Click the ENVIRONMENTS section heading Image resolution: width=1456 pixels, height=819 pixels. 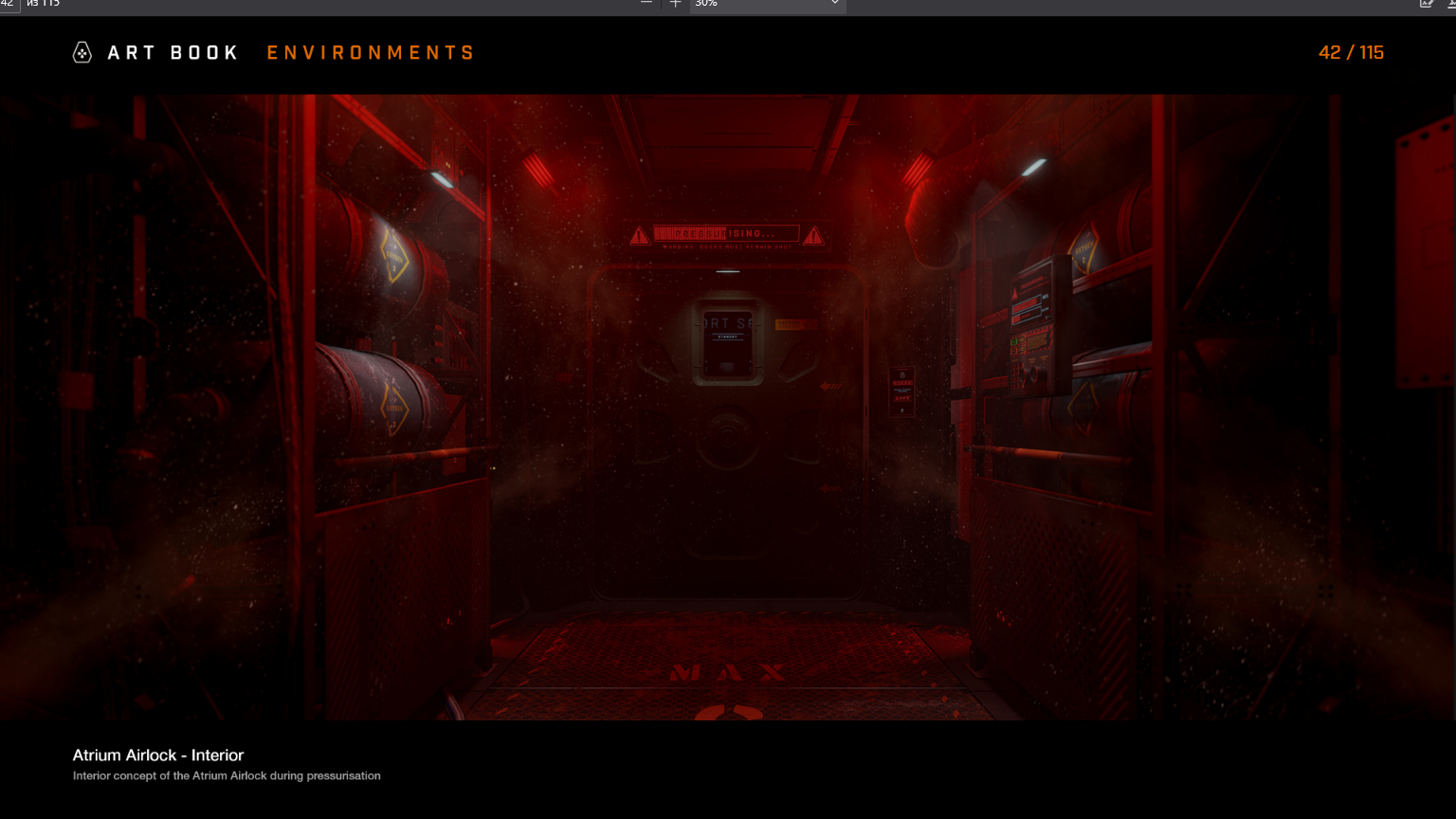click(x=370, y=53)
